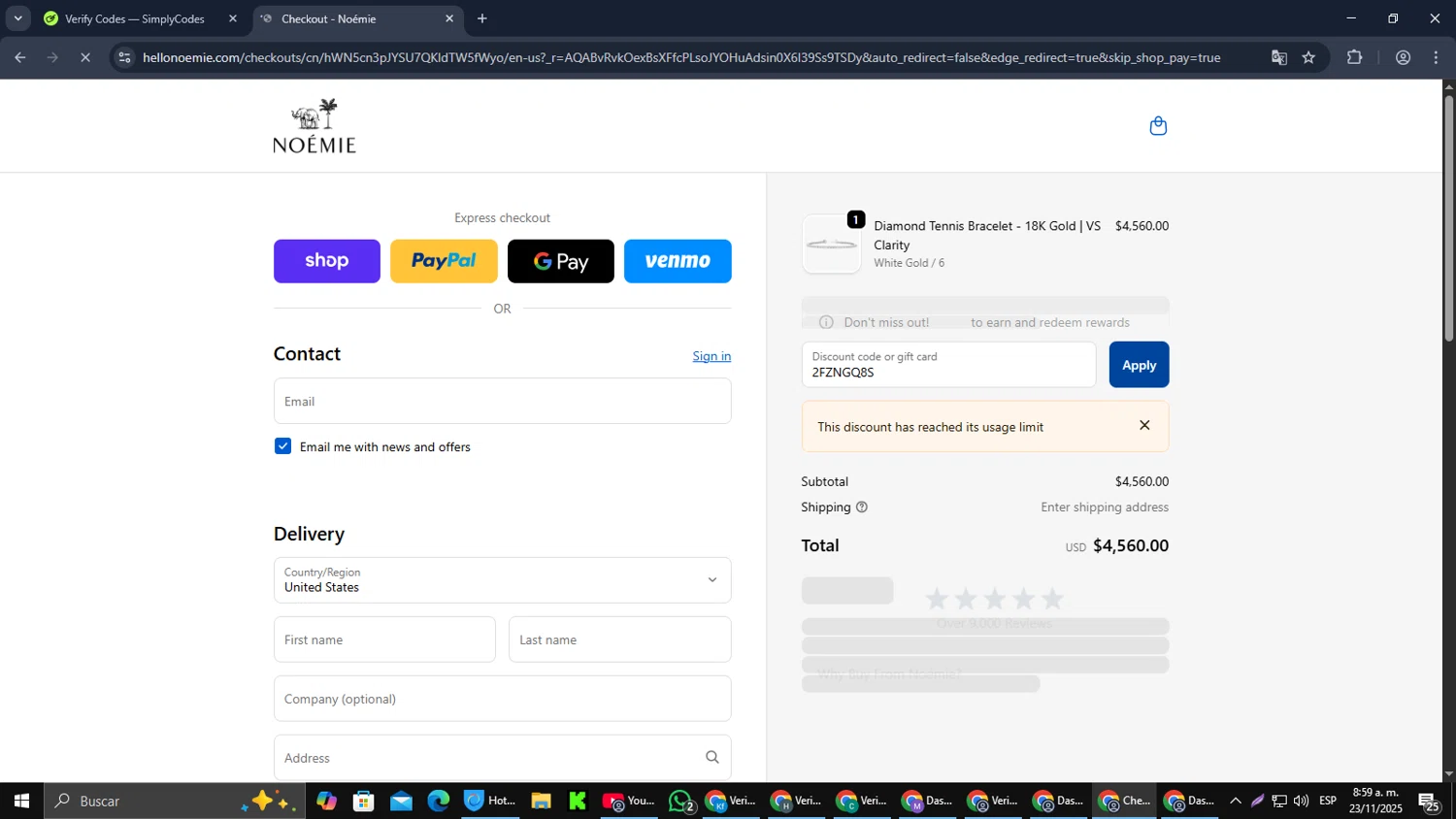Select the Checkout - Noémie tab
Viewport: 1456px width, 819px height.
[357, 18]
